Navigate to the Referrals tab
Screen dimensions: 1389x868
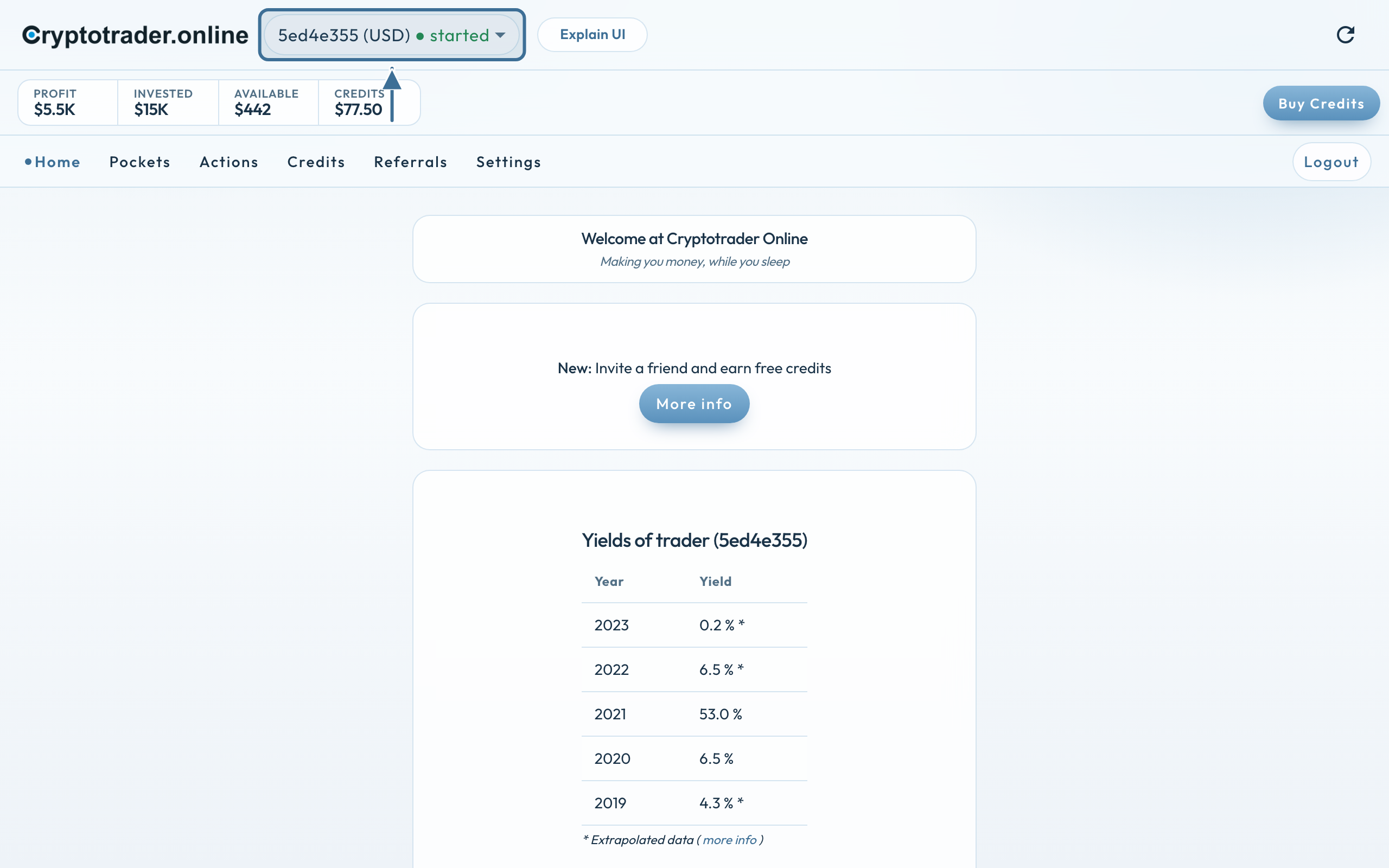[410, 162]
